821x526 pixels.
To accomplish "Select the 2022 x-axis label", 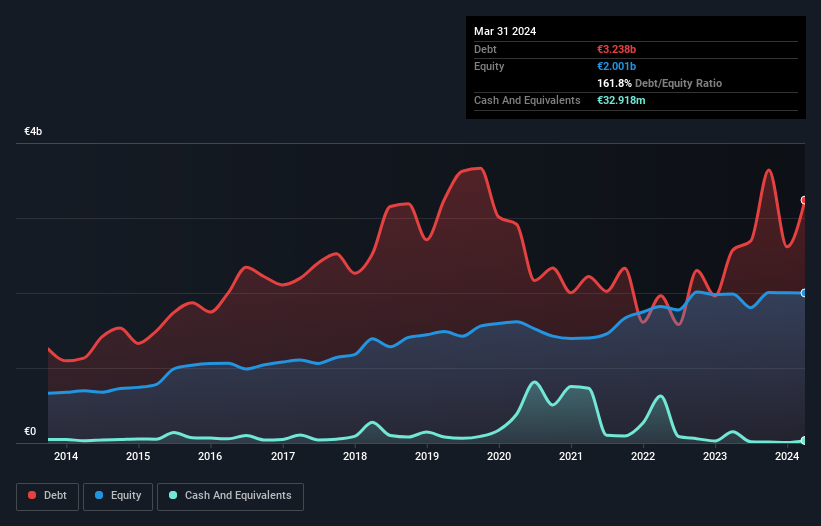I will point(643,456).
